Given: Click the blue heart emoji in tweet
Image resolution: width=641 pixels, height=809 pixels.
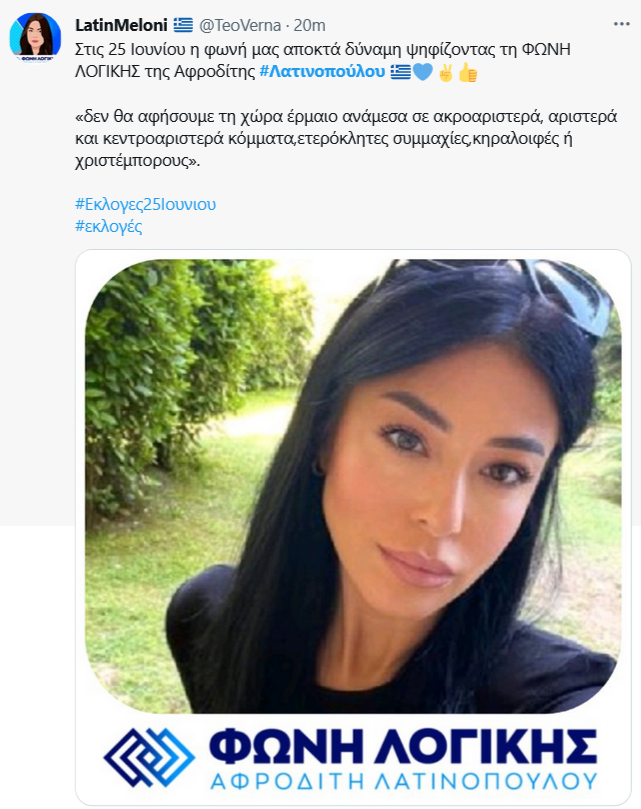Looking at the screenshot, I should (x=423, y=72).
